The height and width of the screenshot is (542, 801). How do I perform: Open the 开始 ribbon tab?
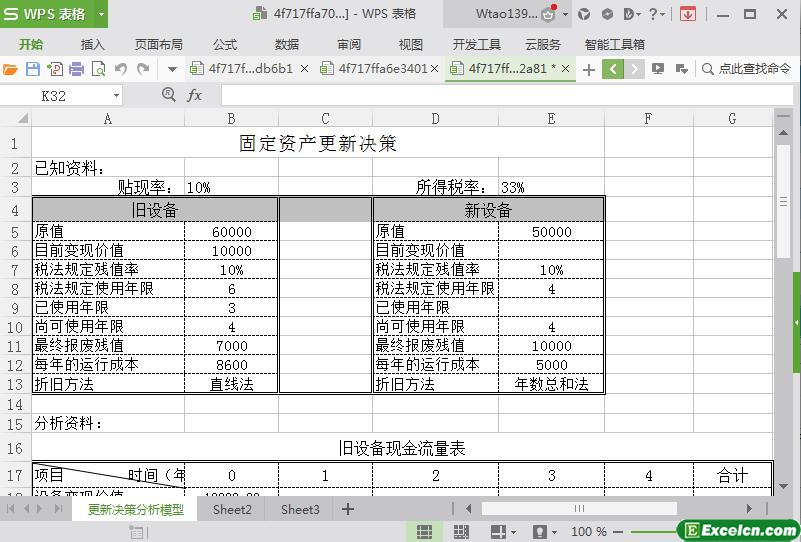point(31,44)
